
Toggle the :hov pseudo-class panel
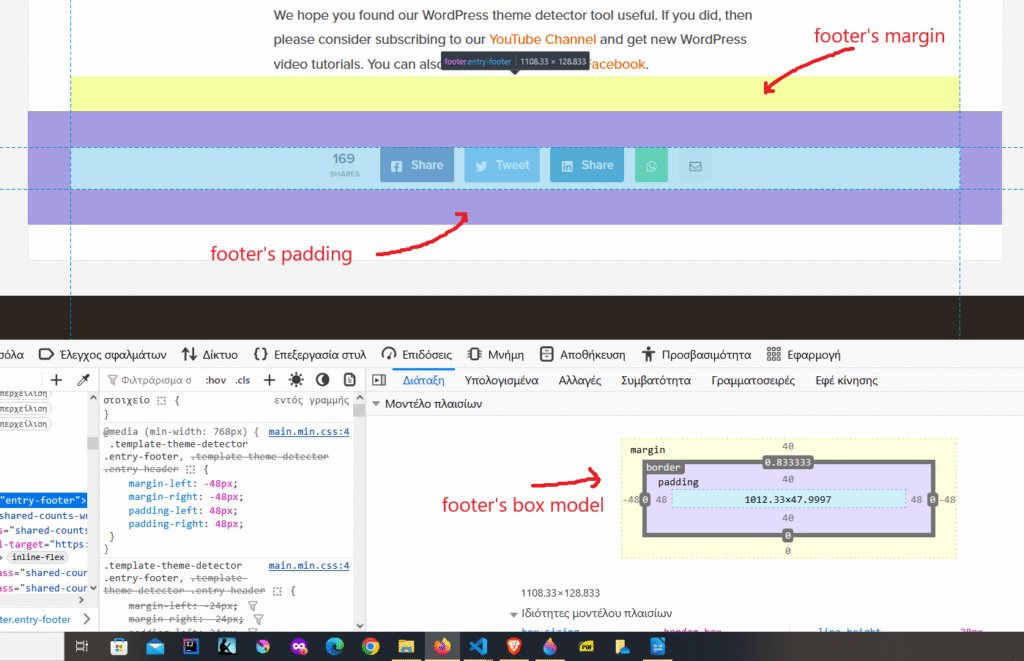pyautogui.click(x=215, y=380)
